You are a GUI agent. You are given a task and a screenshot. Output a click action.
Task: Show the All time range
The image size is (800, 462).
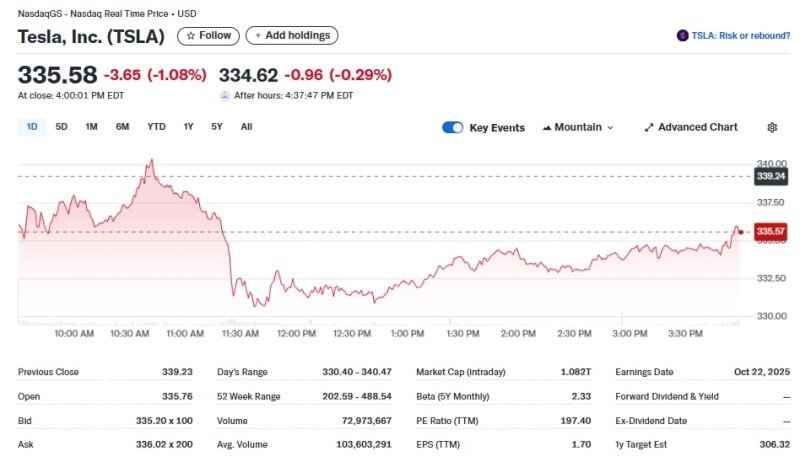246,127
